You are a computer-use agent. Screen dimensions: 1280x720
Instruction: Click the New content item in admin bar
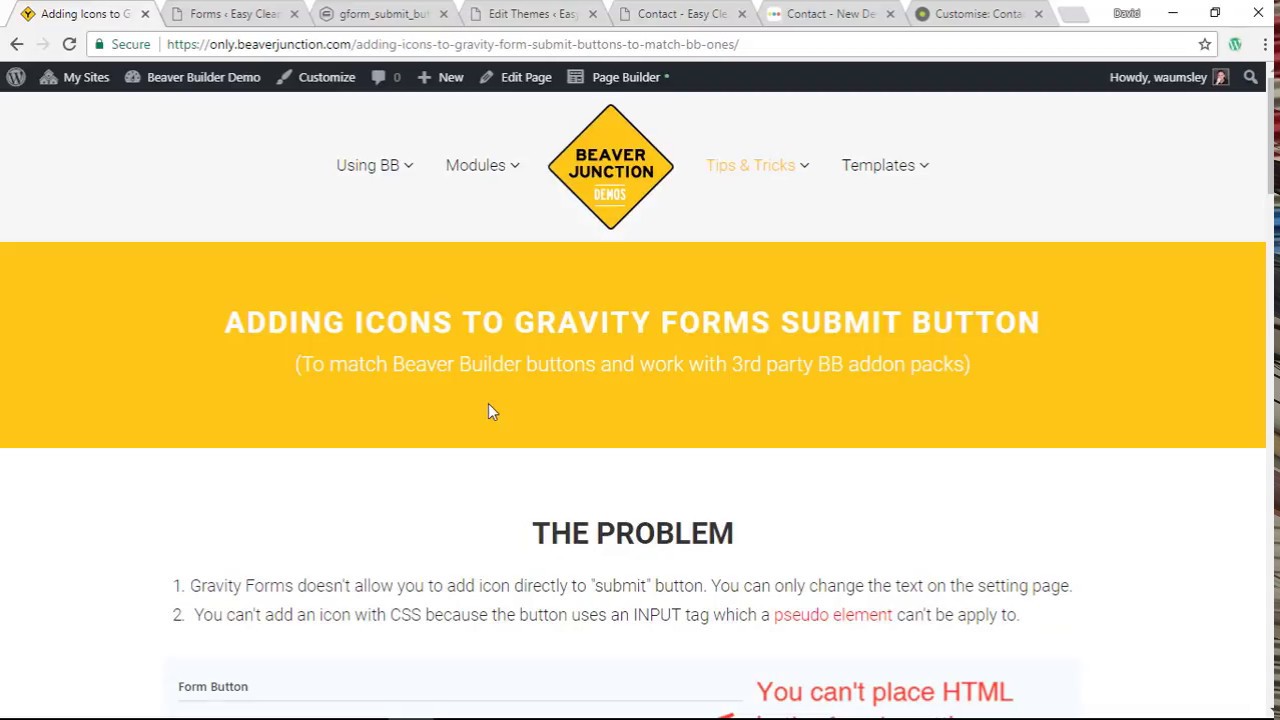pos(440,77)
